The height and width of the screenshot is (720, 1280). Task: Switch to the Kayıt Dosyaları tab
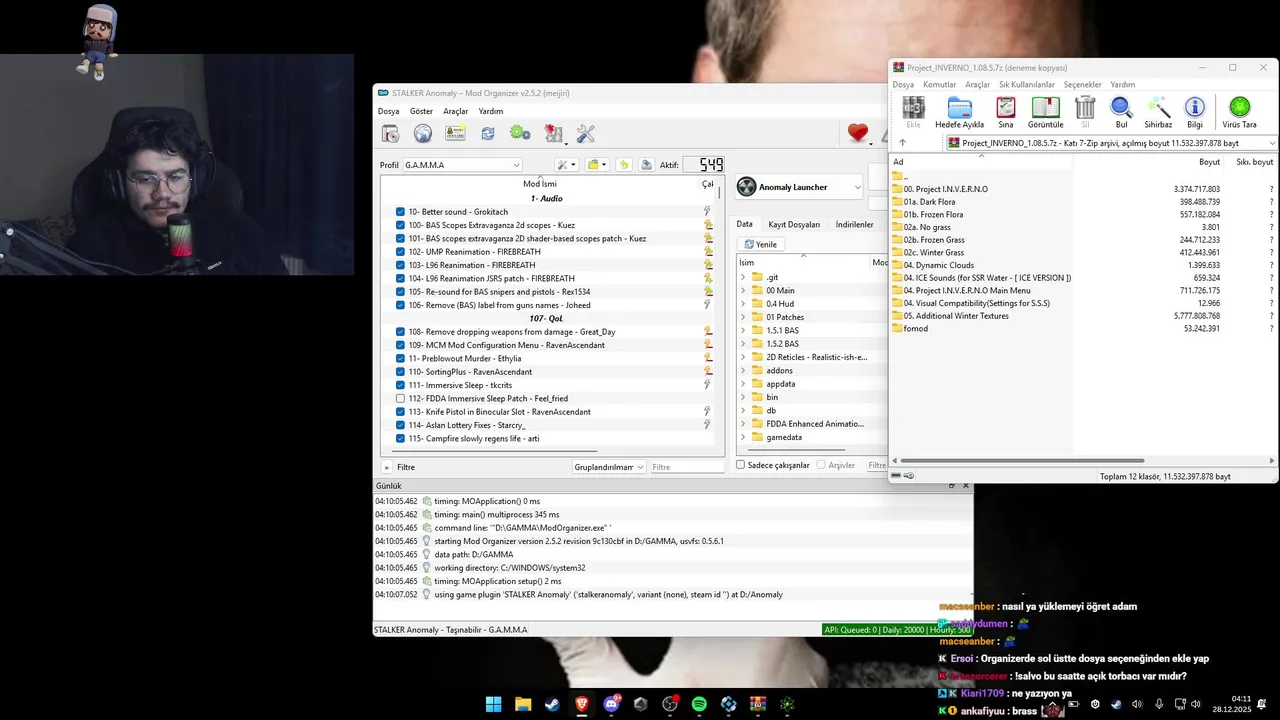point(794,224)
